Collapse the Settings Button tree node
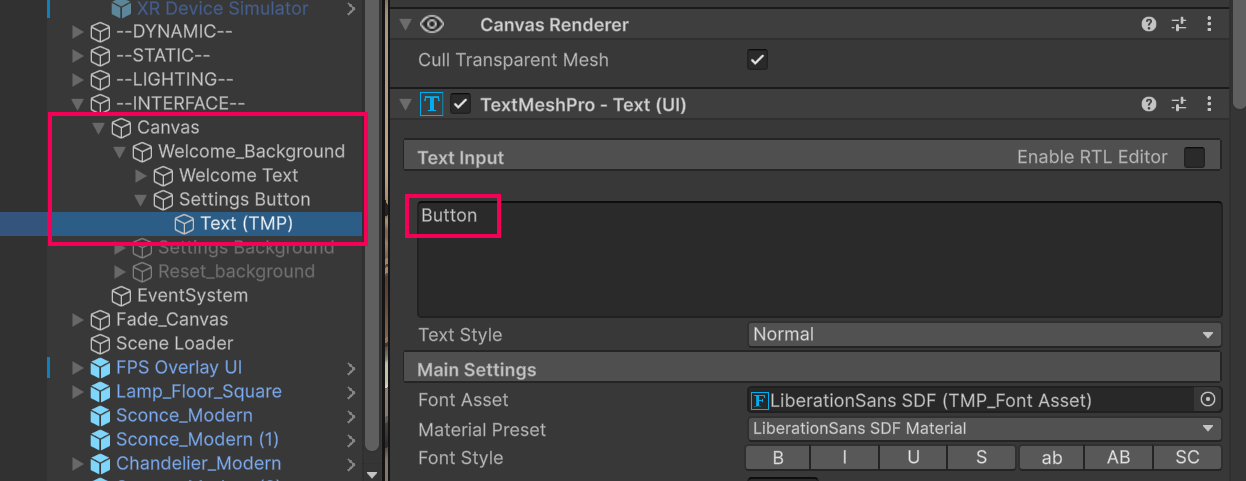 coord(142,200)
